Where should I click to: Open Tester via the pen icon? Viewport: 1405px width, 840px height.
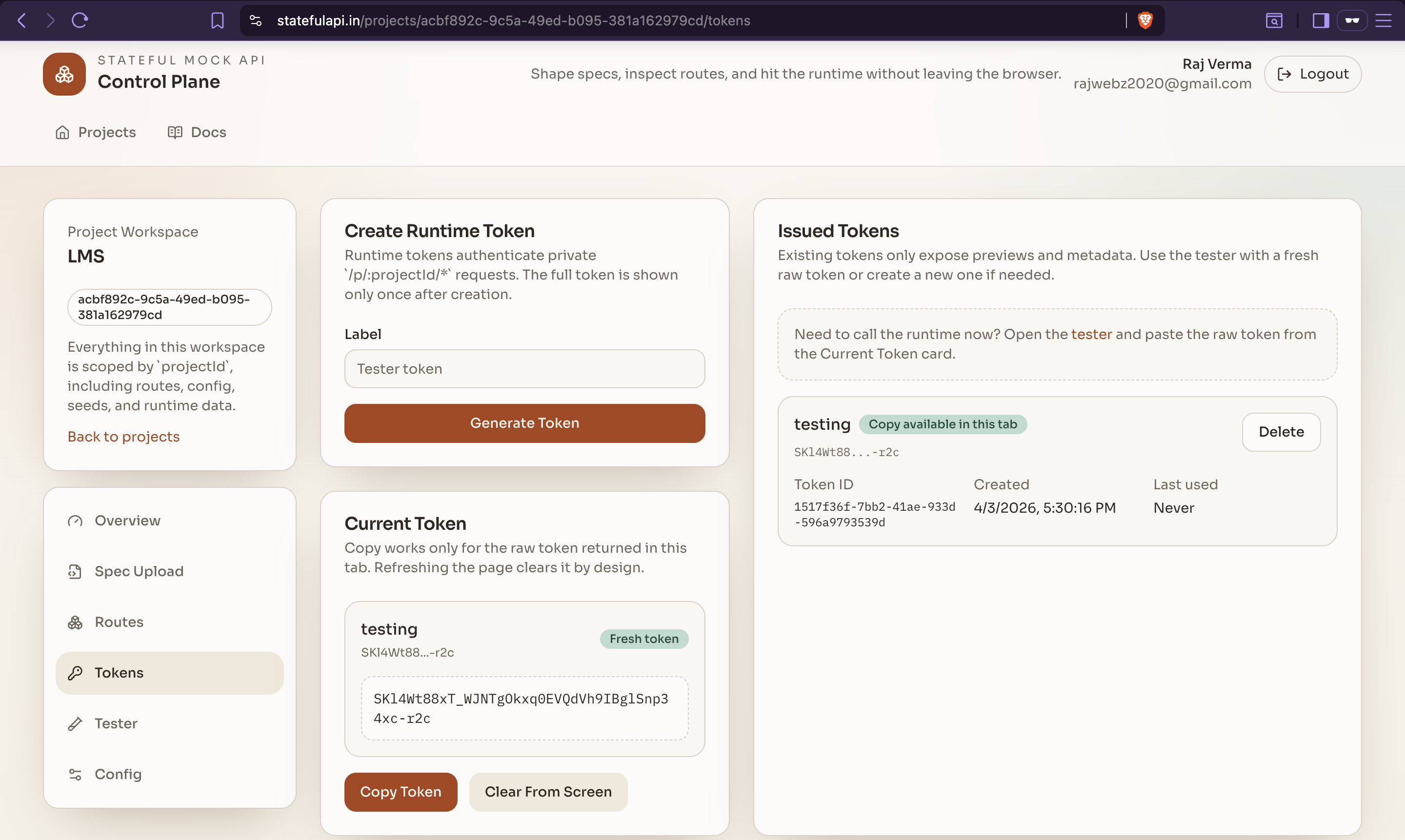click(77, 723)
